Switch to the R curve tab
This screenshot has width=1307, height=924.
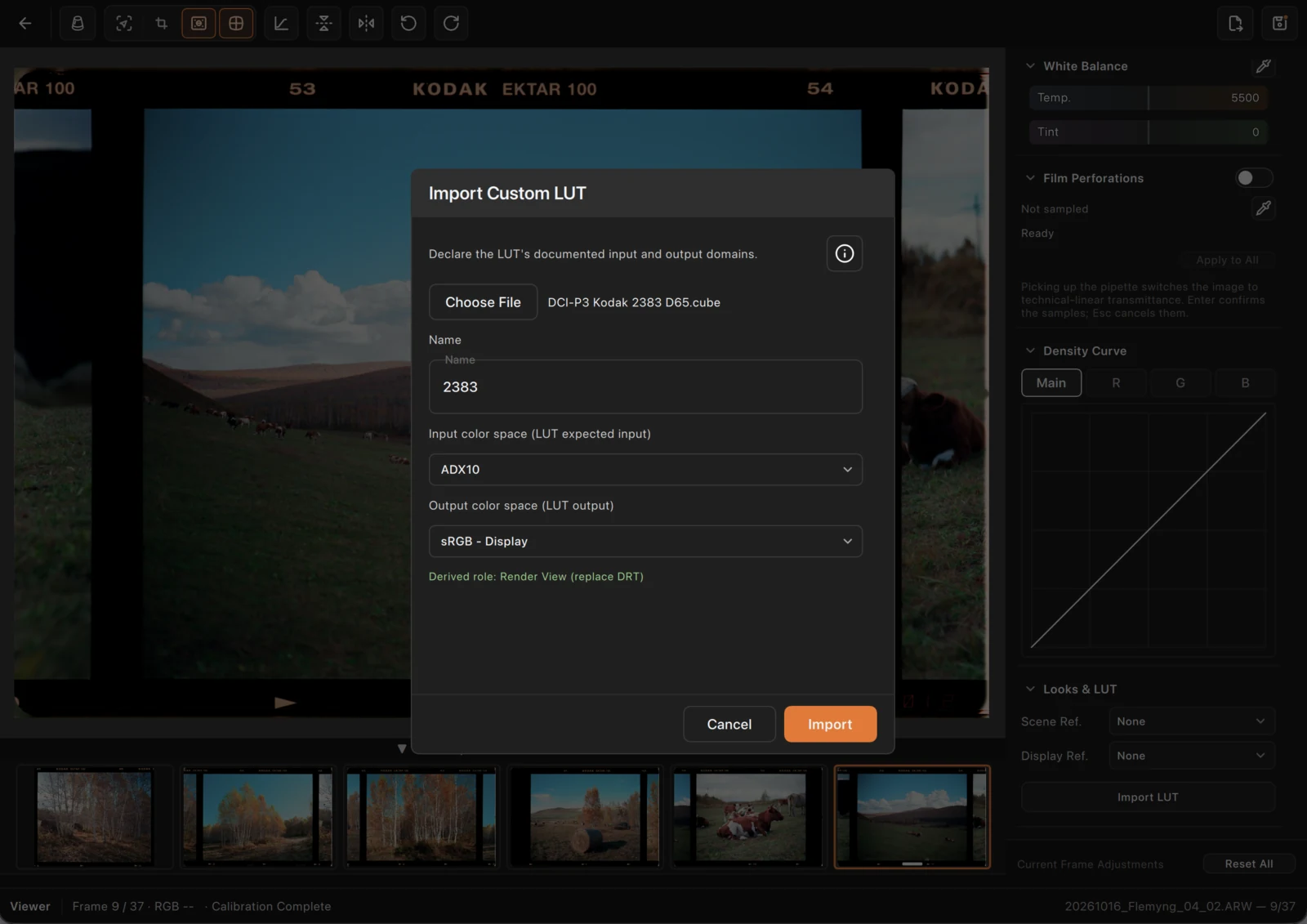tap(1116, 382)
